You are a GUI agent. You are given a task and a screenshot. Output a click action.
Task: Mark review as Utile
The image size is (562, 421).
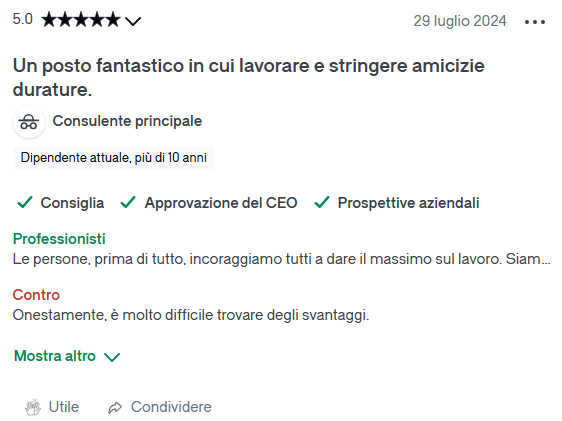point(52,407)
